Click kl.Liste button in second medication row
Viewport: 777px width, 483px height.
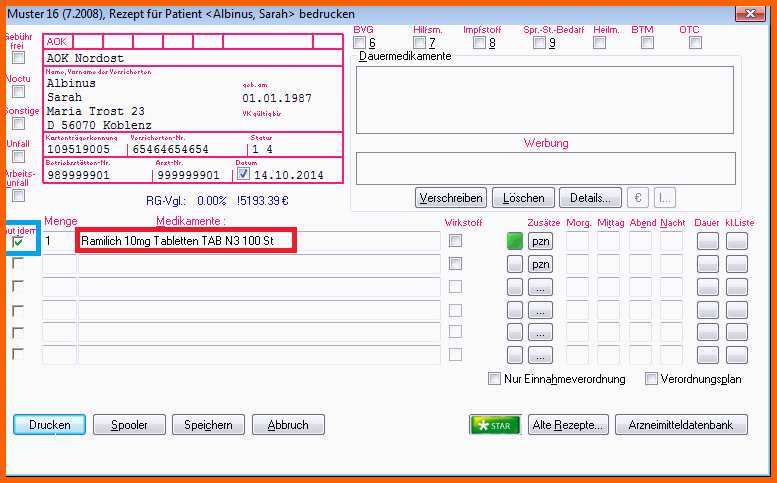(737, 264)
